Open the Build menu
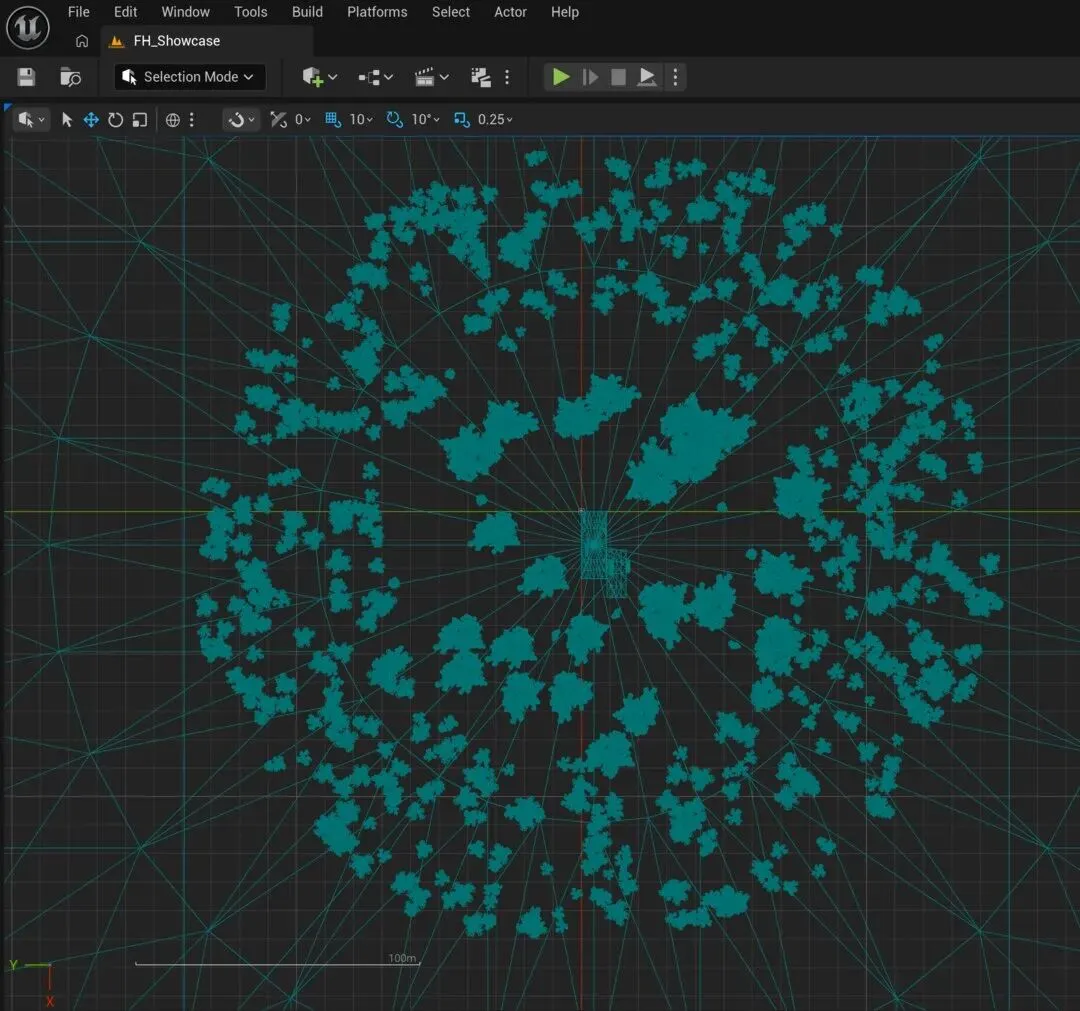The width and height of the screenshot is (1080, 1011). [307, 12]
